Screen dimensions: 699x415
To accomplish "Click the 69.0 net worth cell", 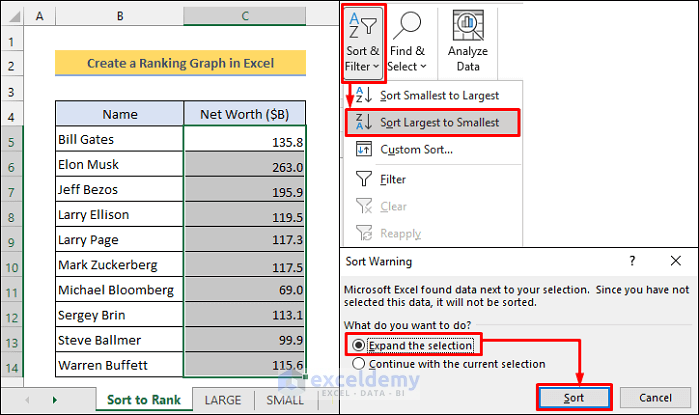I will click(245, 290).
